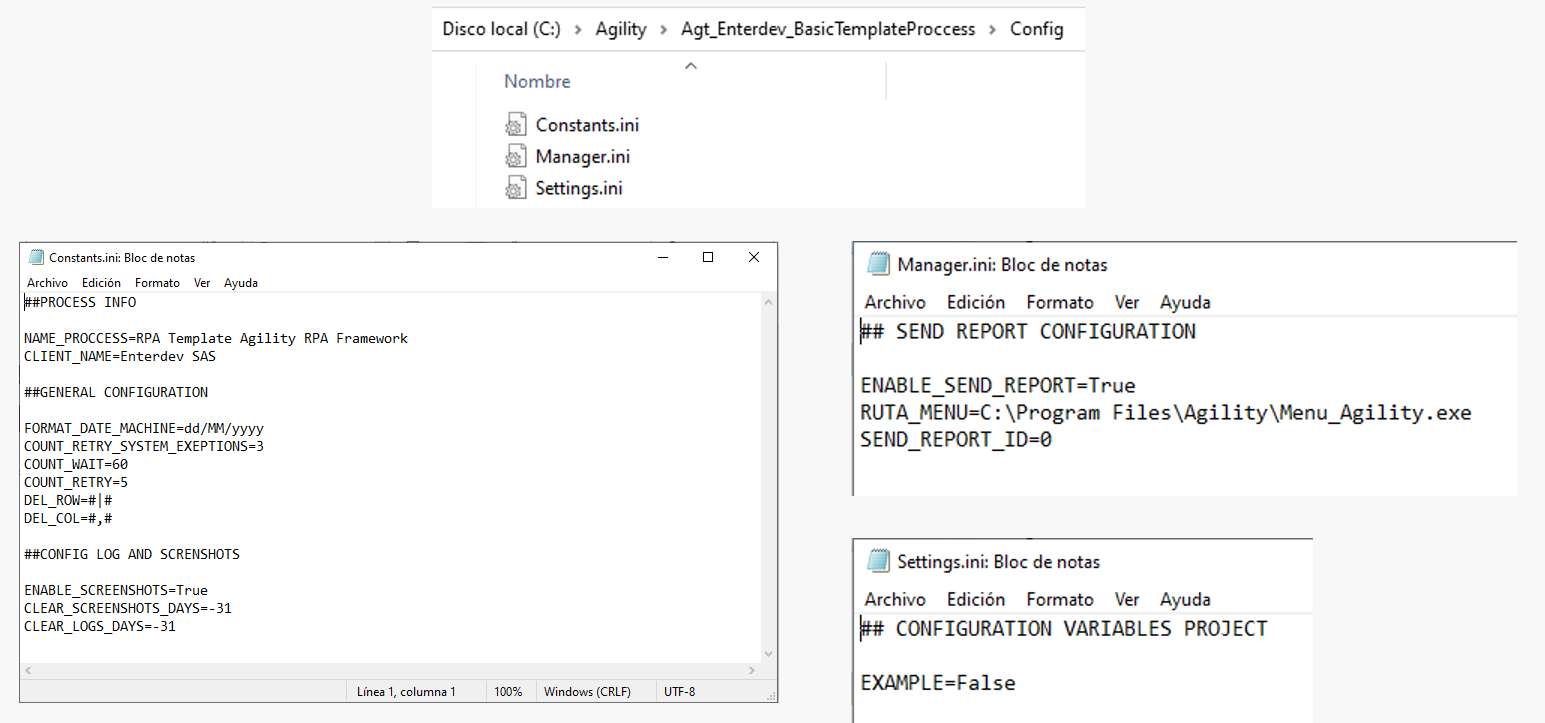The width and height of the screenshot is (1545, 723).
Task: Expand the chevron before the Config breadcrumb
Action: tap(993, 30)
